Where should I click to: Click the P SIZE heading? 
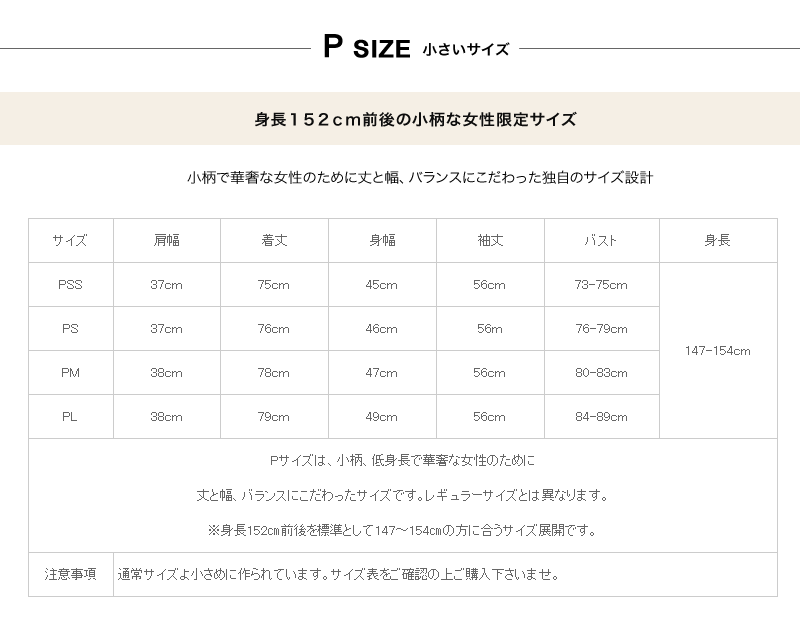pyautogui.click(x=366, y=48)
